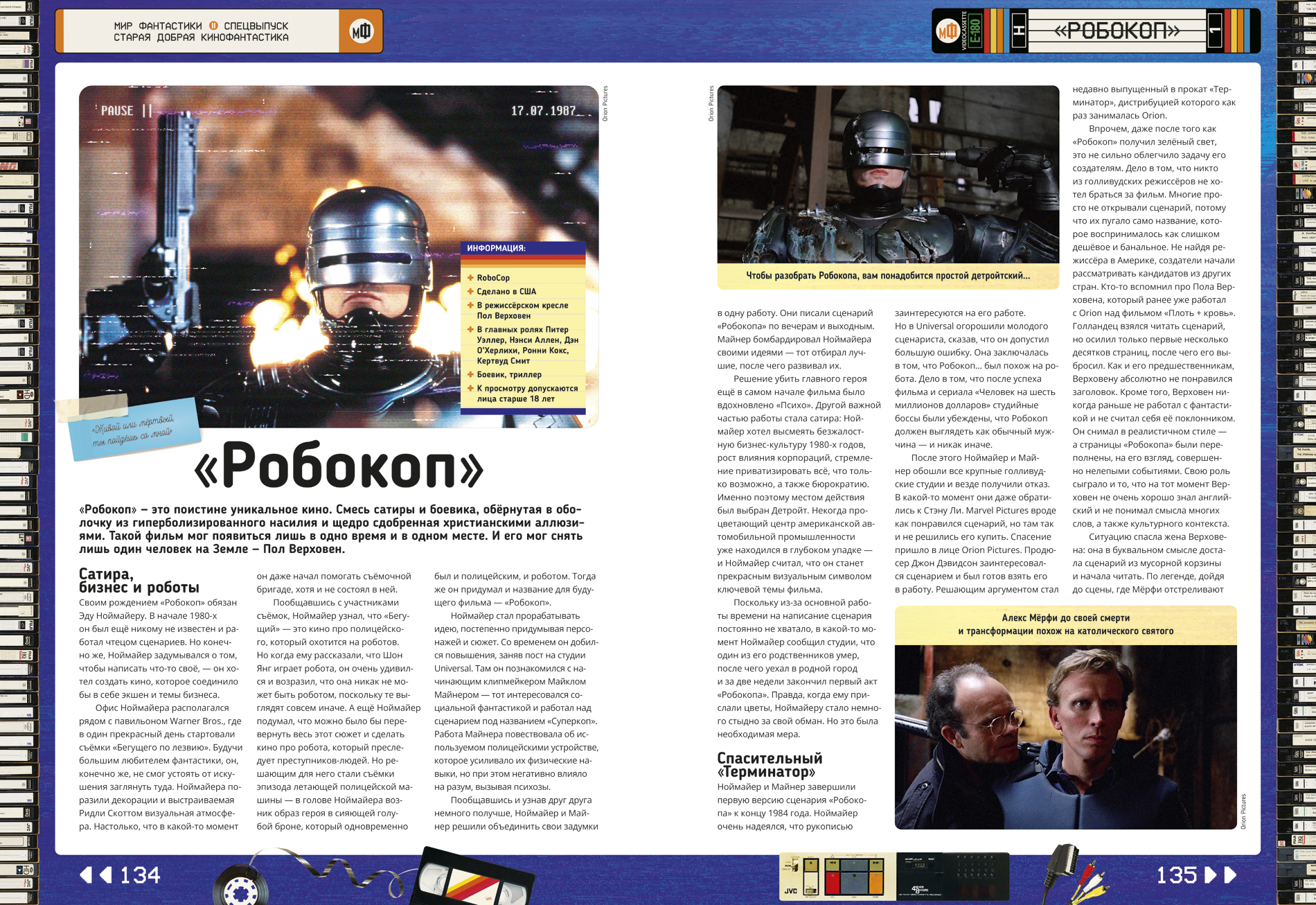The height and width of the screenshot is (905, 1316).
Task: Click the bold lead paragraph under the headline
Action: click(x=332, y=529)
